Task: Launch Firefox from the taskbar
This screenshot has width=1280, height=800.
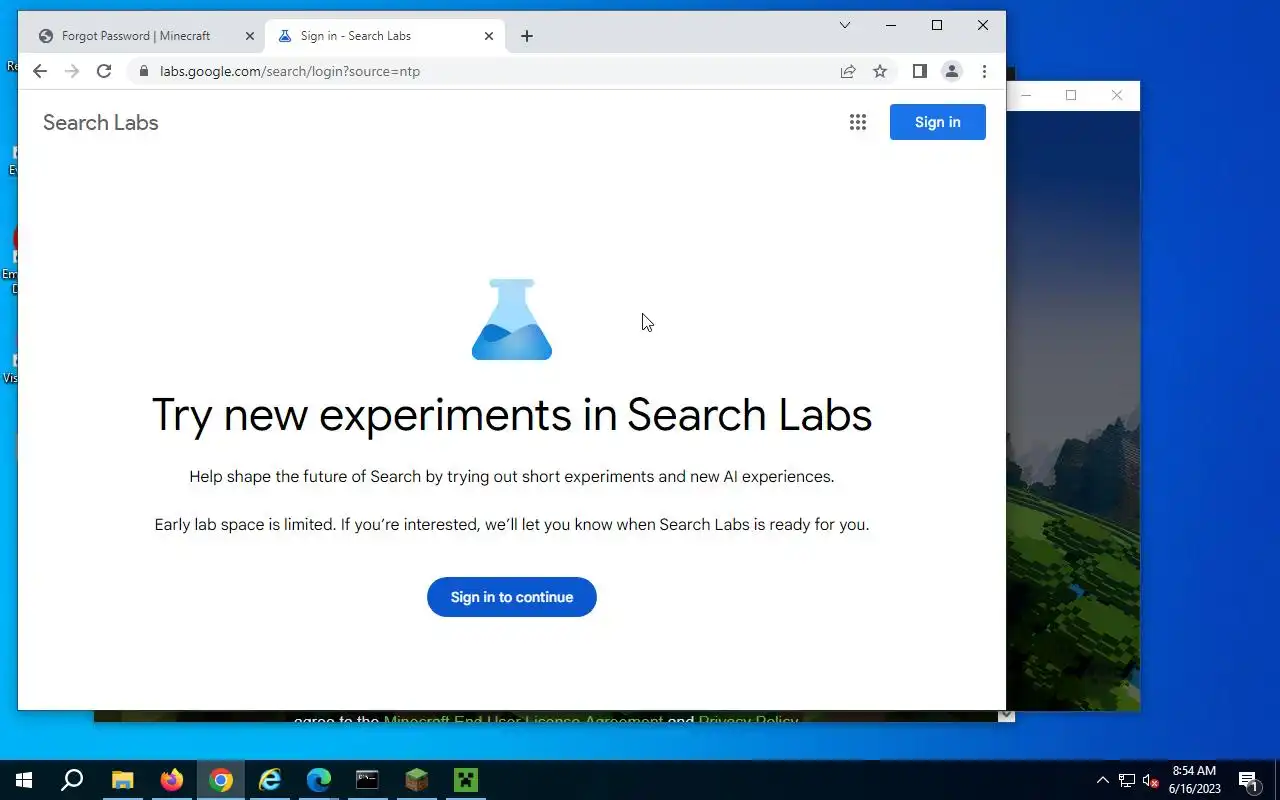Action: (172, 780)
